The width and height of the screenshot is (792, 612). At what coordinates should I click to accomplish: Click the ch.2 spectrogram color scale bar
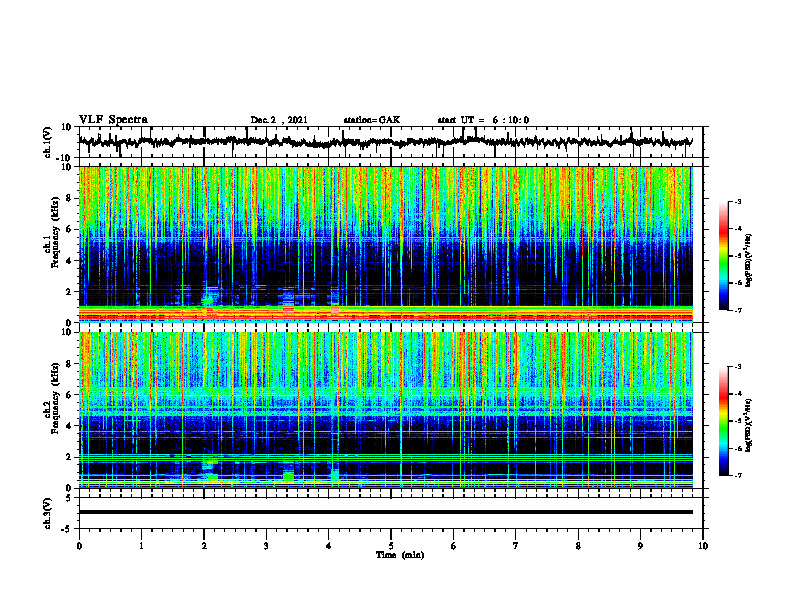pos(723,421)
